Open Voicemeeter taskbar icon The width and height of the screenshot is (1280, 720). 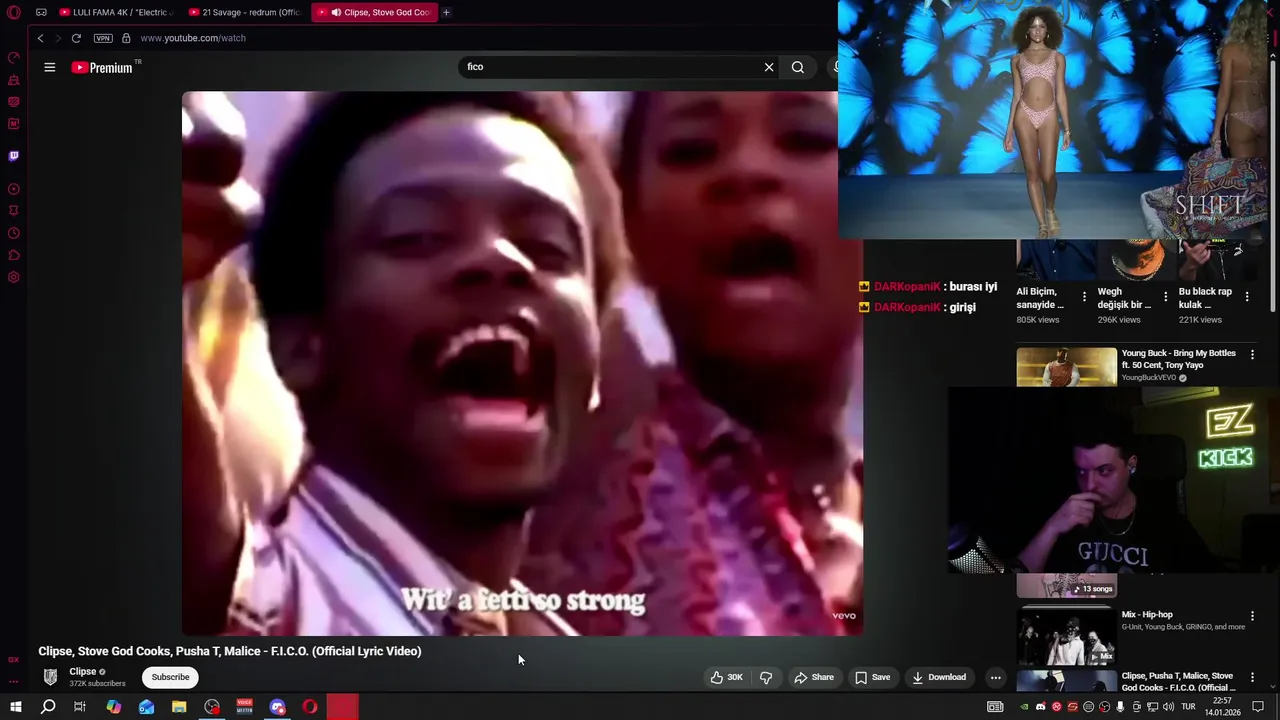245,707
